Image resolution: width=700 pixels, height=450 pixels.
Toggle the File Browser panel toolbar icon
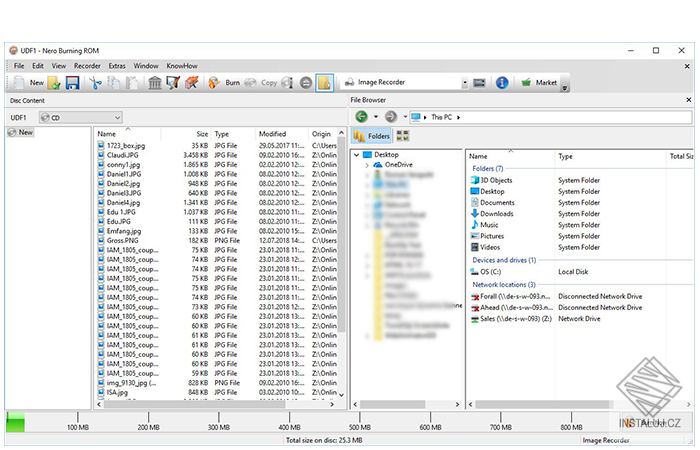click(324, 83)
